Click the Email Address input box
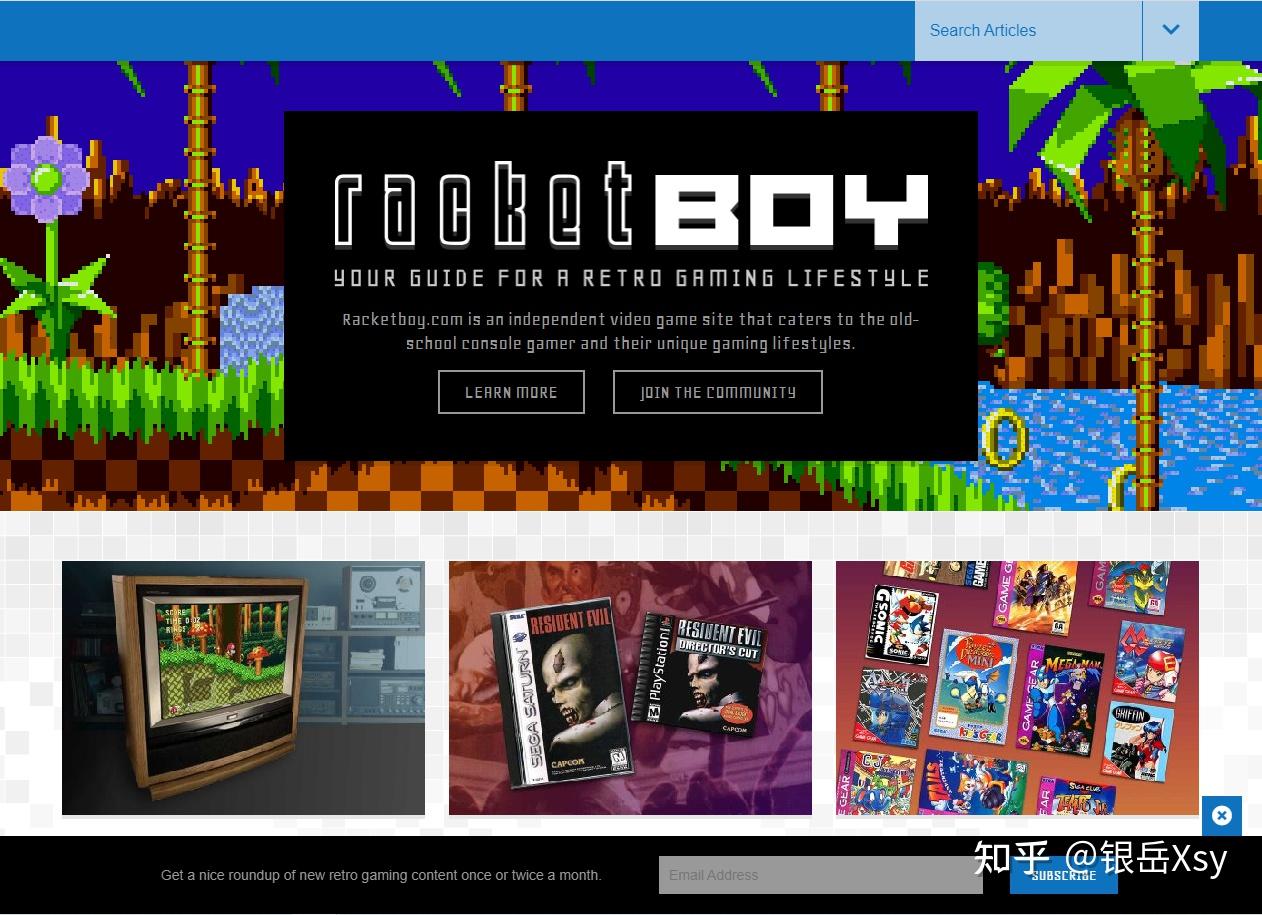This screenshot has height=915, width=1262. (x=820, y=875)
